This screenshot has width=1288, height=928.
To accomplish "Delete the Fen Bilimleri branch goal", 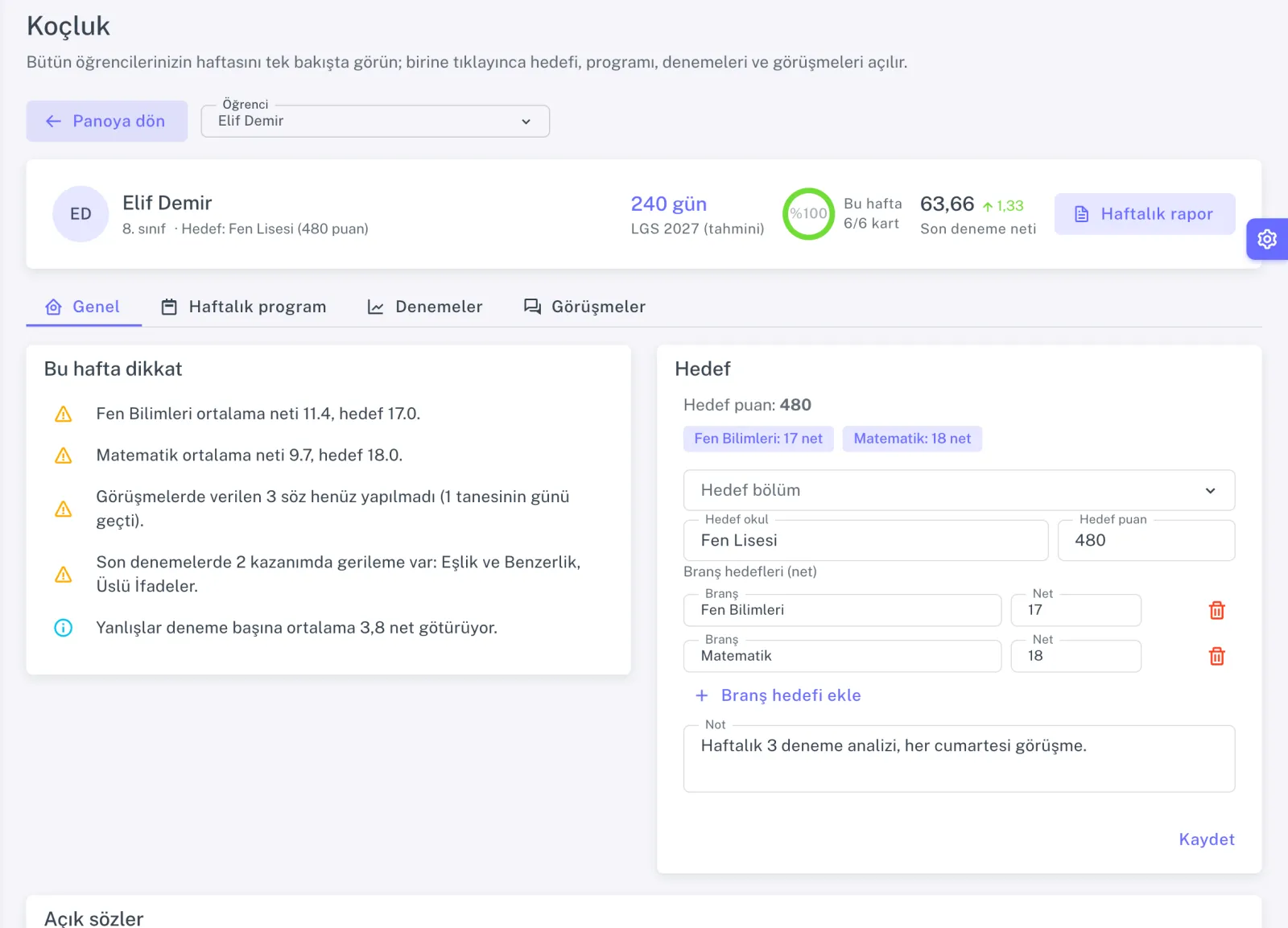I will pos(1217,610).
